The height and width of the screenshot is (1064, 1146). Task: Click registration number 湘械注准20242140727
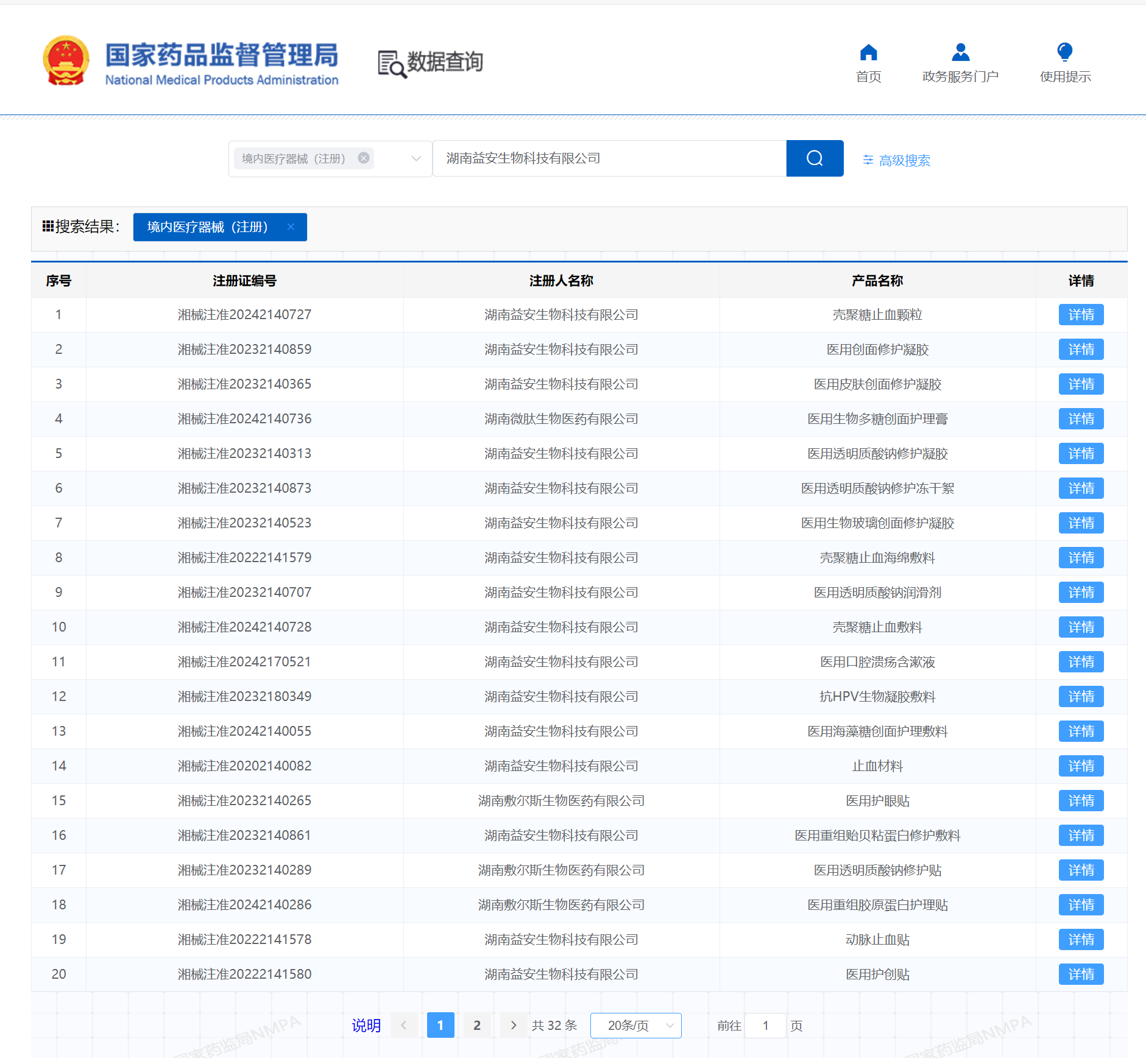[x=244, y=315]
